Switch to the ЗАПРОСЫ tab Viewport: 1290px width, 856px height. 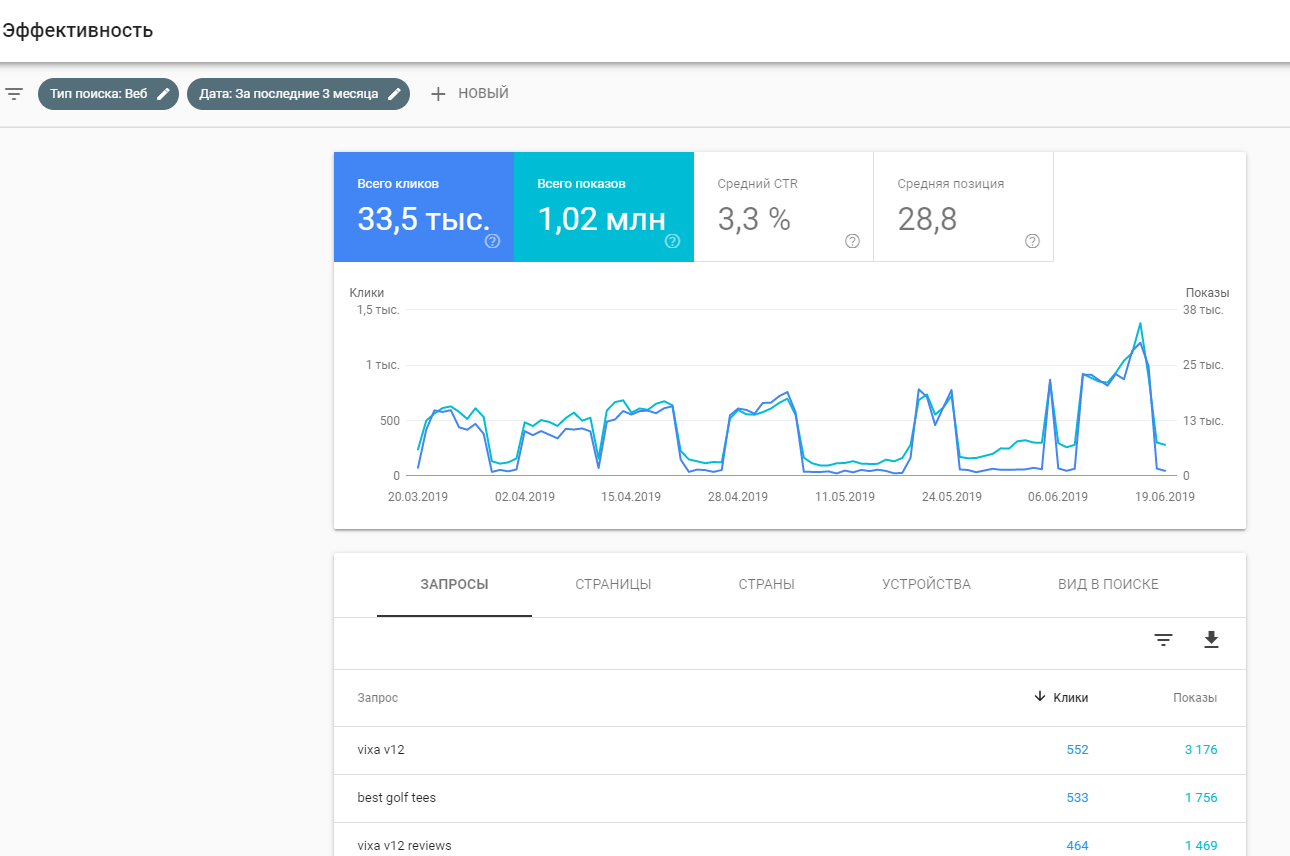coord(454,584)
